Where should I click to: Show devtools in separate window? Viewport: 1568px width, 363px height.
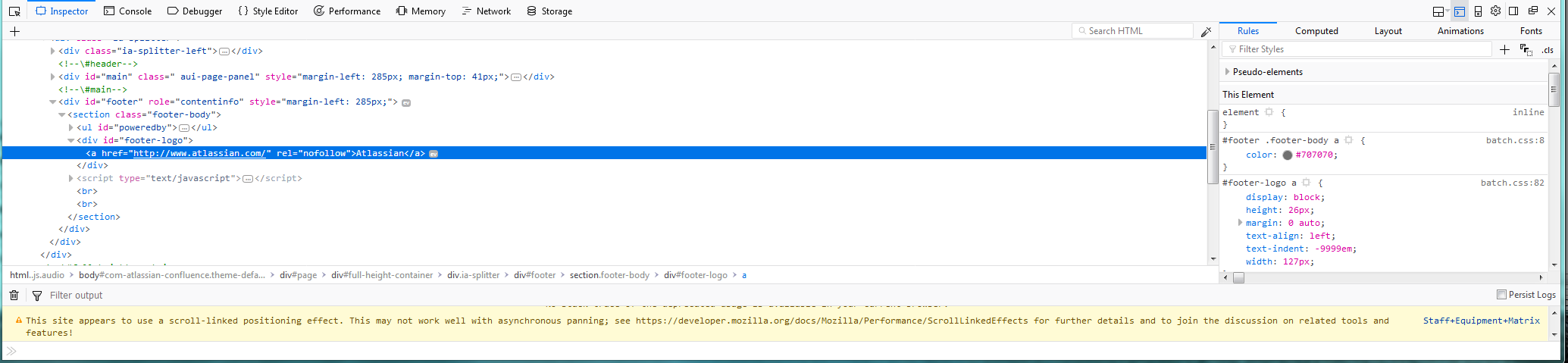point(1532,11)
